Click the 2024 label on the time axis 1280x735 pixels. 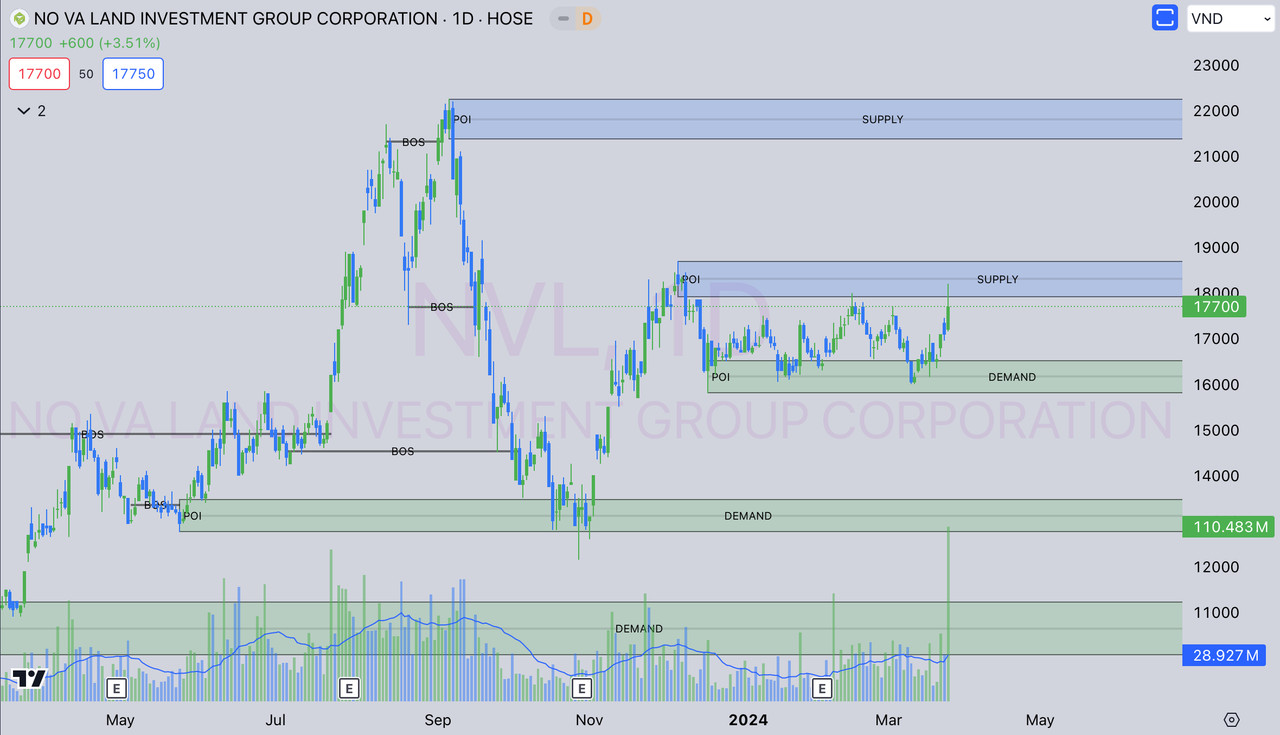point(748,720)
